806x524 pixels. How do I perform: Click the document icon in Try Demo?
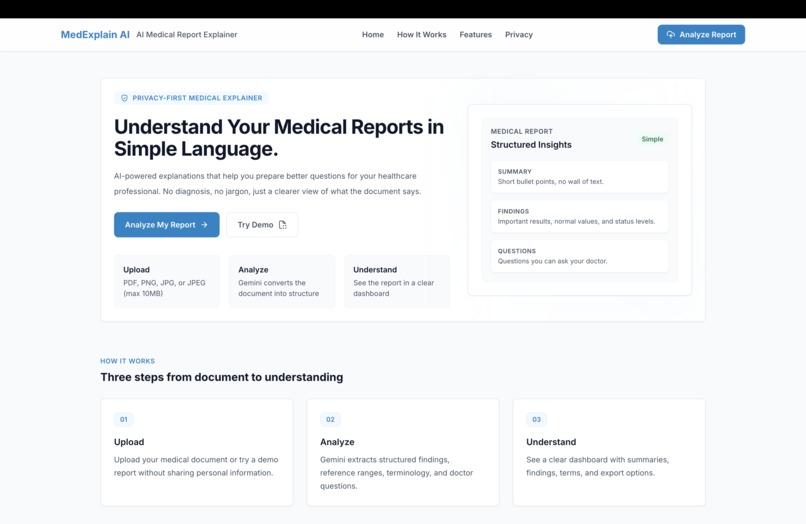[283, 225]
